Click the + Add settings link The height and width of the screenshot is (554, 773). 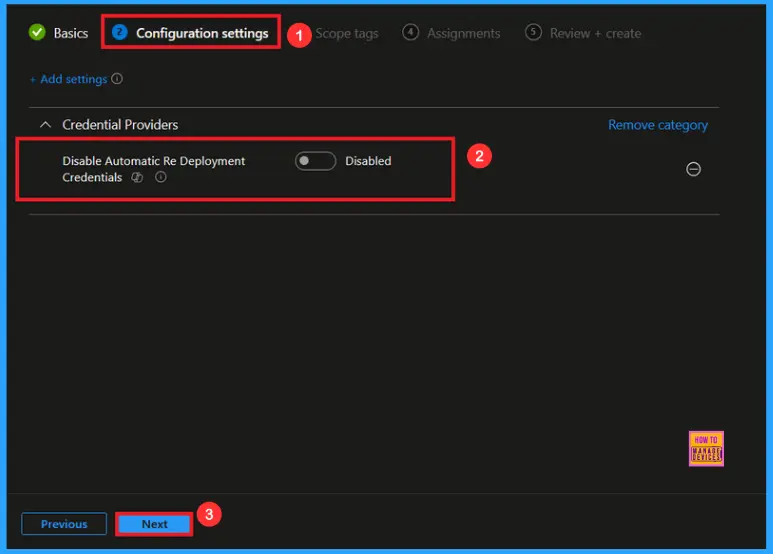pyautogui.click(x=68, y=79)
